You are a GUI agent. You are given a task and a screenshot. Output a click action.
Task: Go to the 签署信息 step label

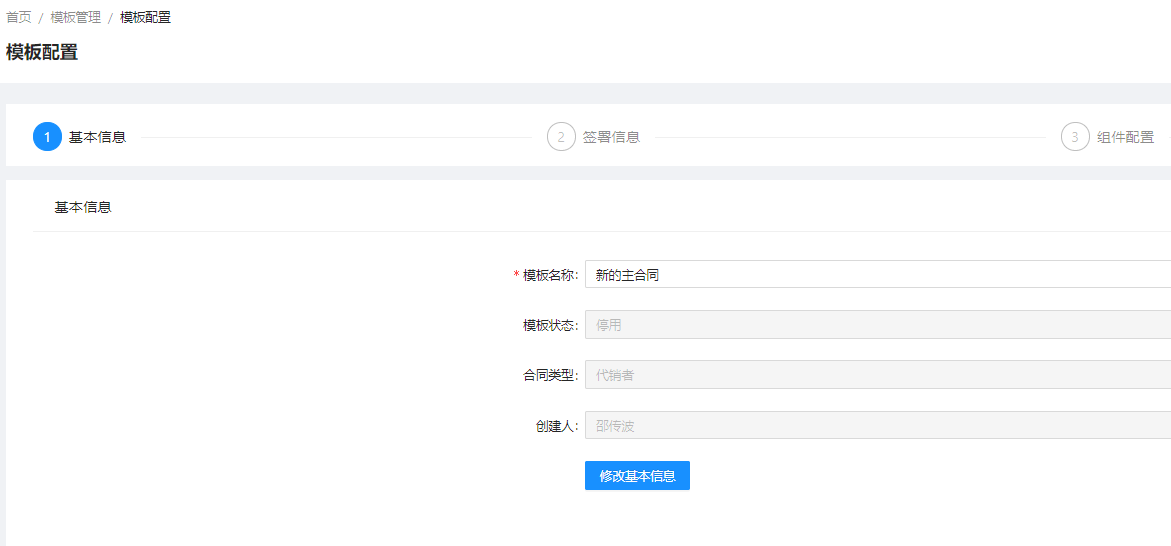pos(611,137)
